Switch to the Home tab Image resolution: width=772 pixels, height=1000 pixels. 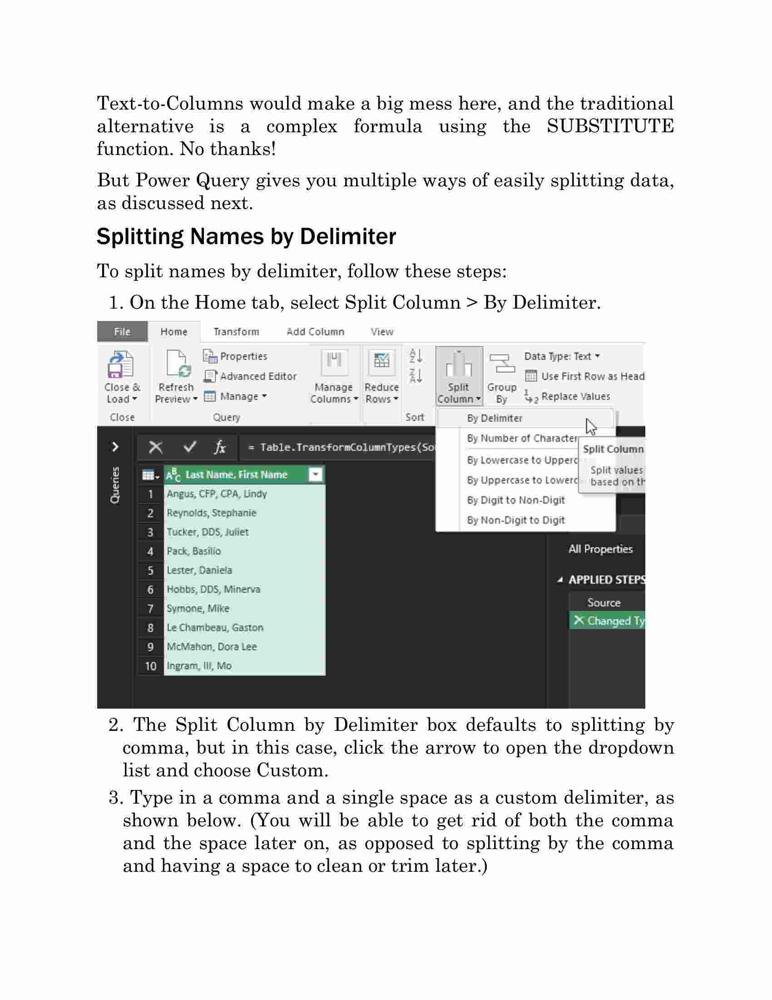174,332
